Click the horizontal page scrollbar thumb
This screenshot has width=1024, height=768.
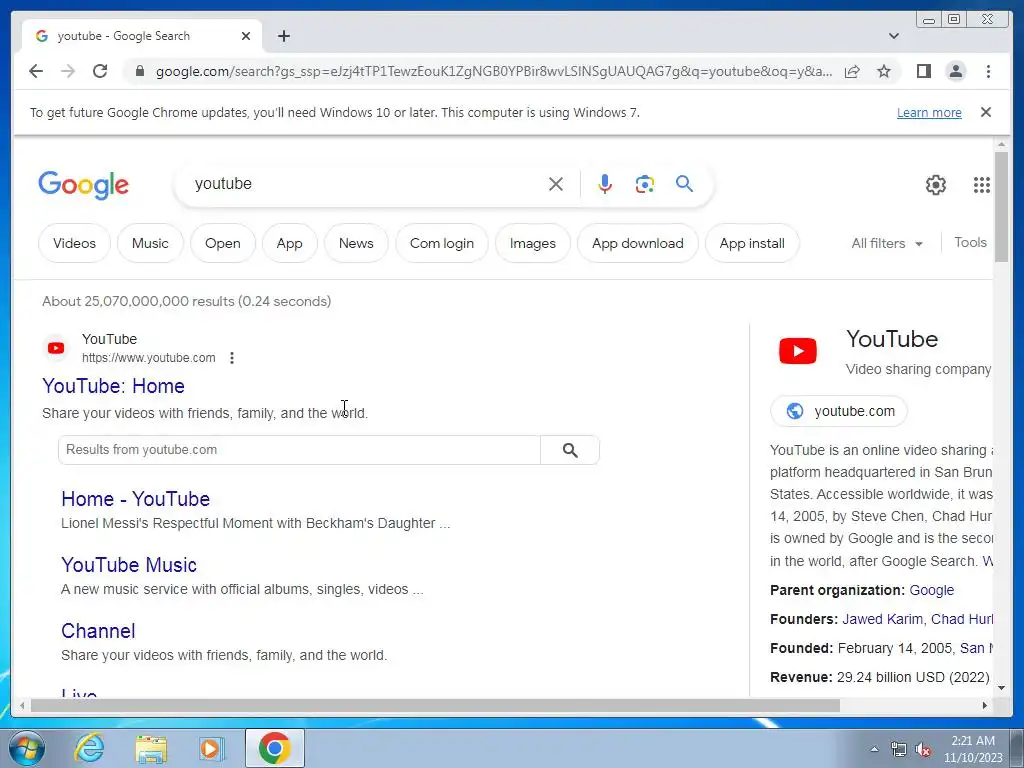click(434, 705)
